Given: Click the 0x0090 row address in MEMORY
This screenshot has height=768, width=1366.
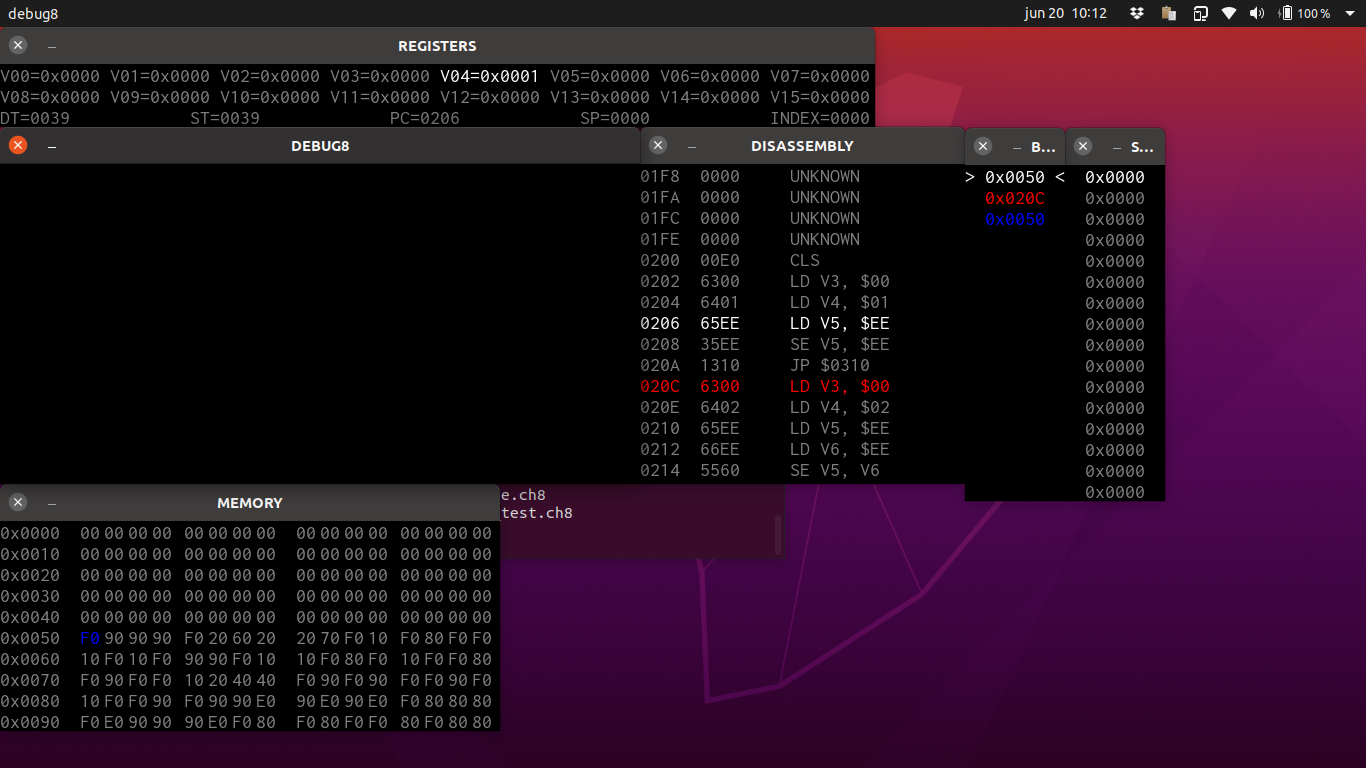Looking at the screenshot, I should [30, 722].
